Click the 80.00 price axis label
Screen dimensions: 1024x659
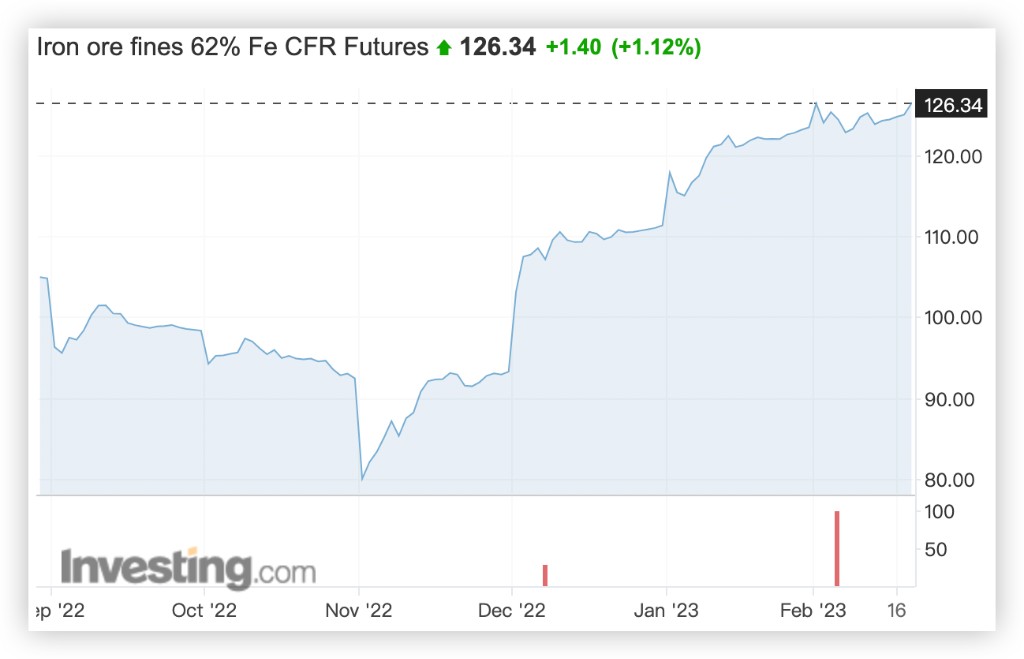click(x=955, y=480)
